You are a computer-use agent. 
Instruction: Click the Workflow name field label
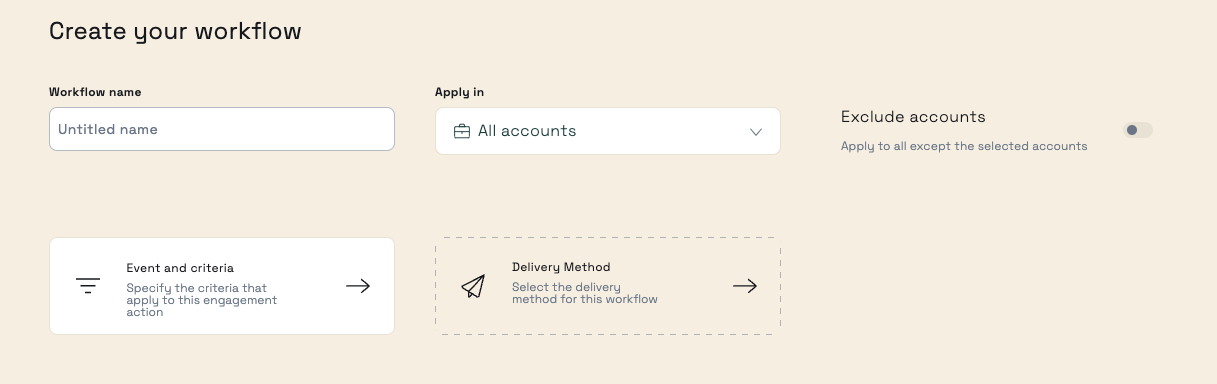[x=95, y=92]
